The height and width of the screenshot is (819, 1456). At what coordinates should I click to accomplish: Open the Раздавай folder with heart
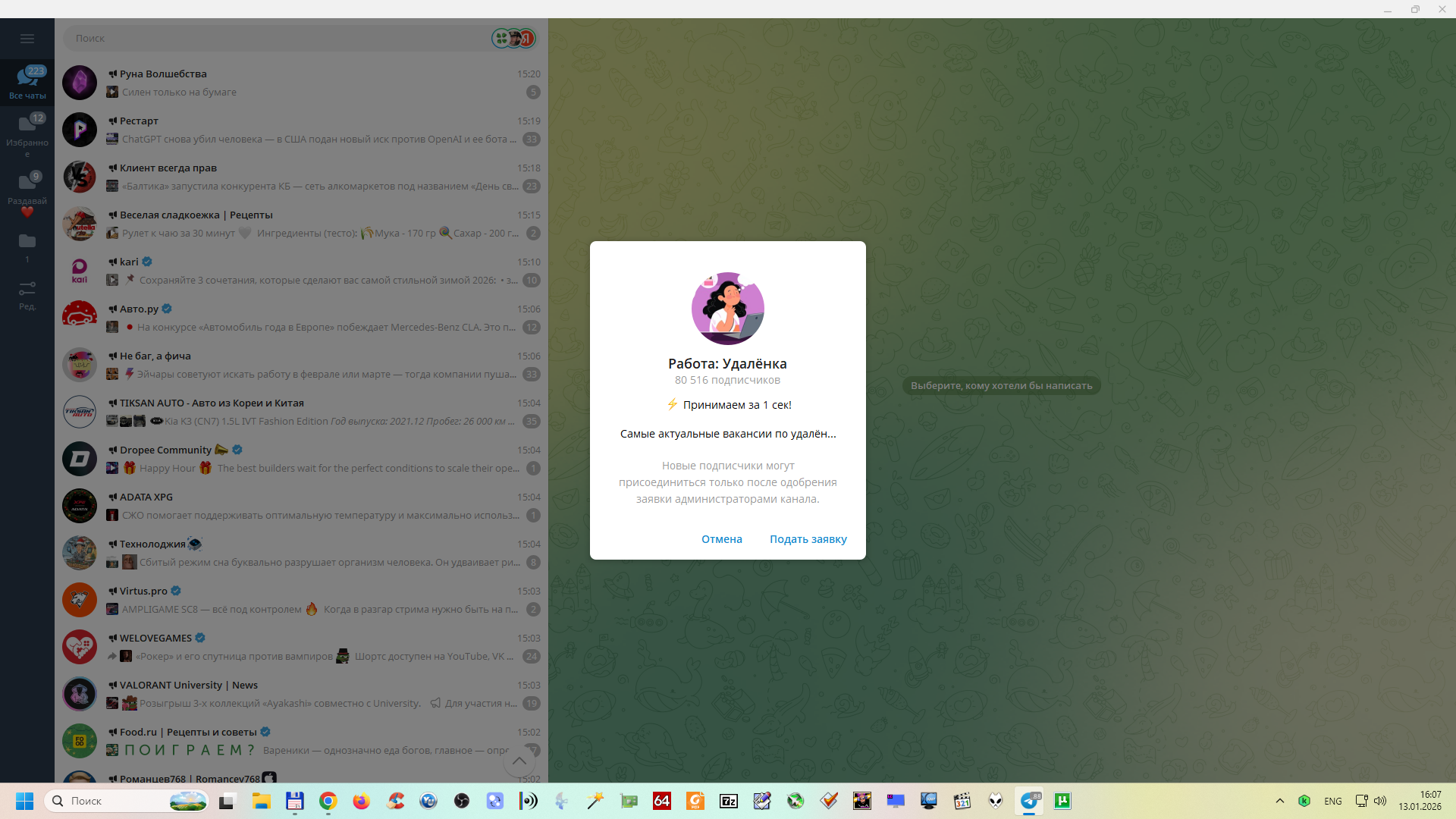[x=27, y=193]
